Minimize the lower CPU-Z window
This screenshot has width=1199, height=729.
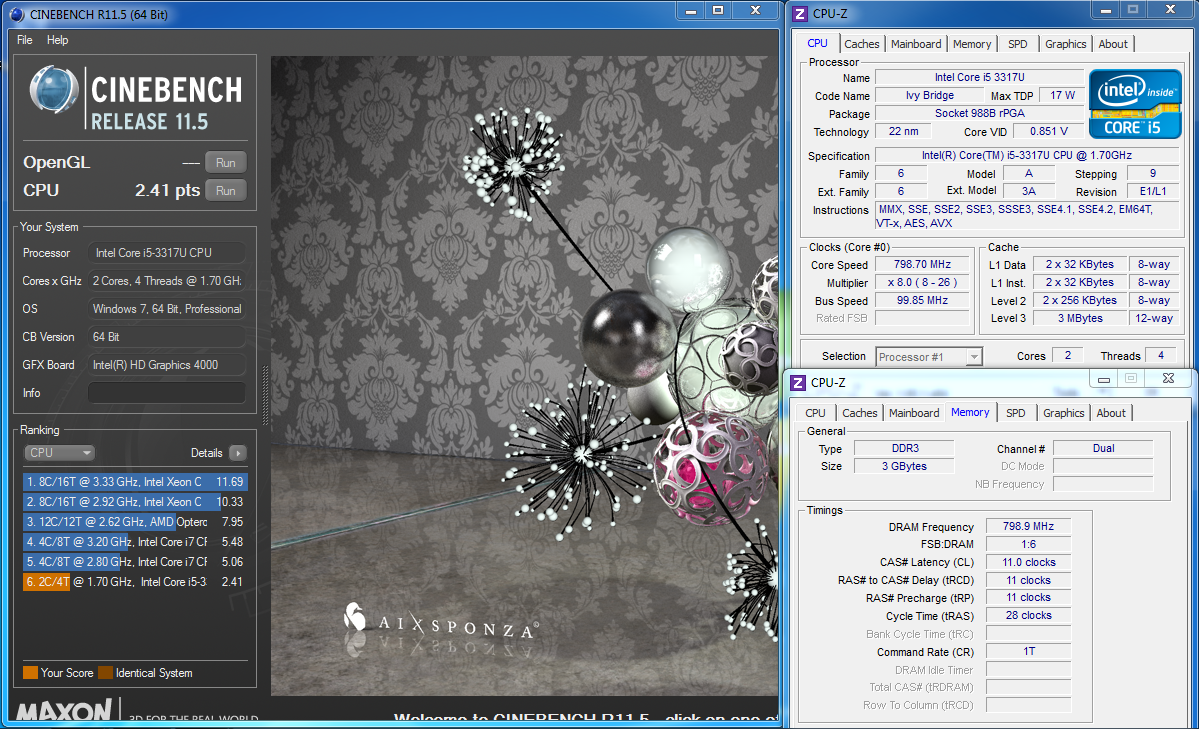pos(1103,379)
